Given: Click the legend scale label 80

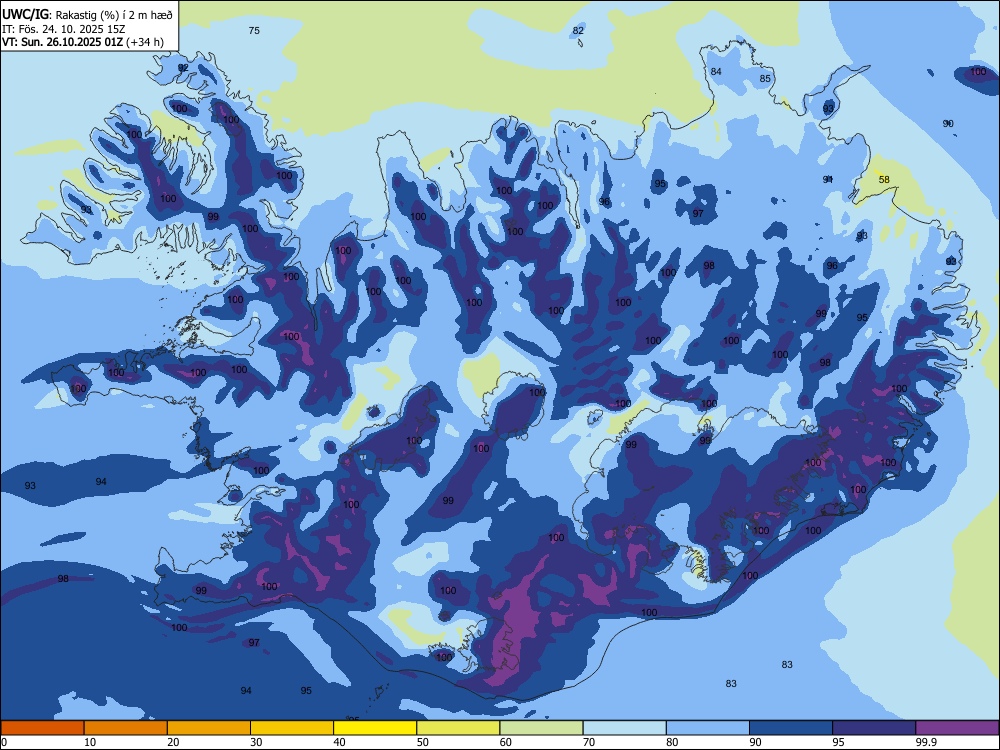Looking at the screenshot, I should [672, 742].
